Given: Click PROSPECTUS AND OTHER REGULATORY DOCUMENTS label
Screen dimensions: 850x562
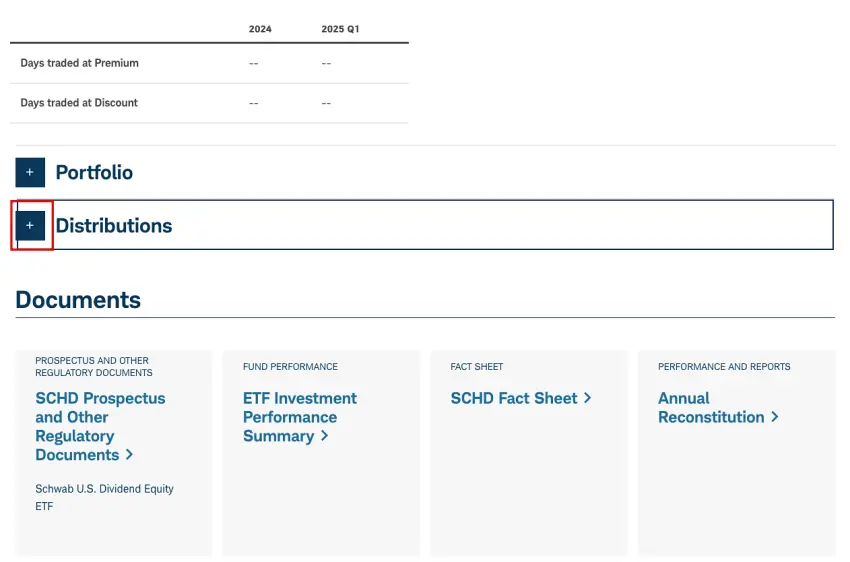Looking at the screenshot, I should [x=94, y=367].
